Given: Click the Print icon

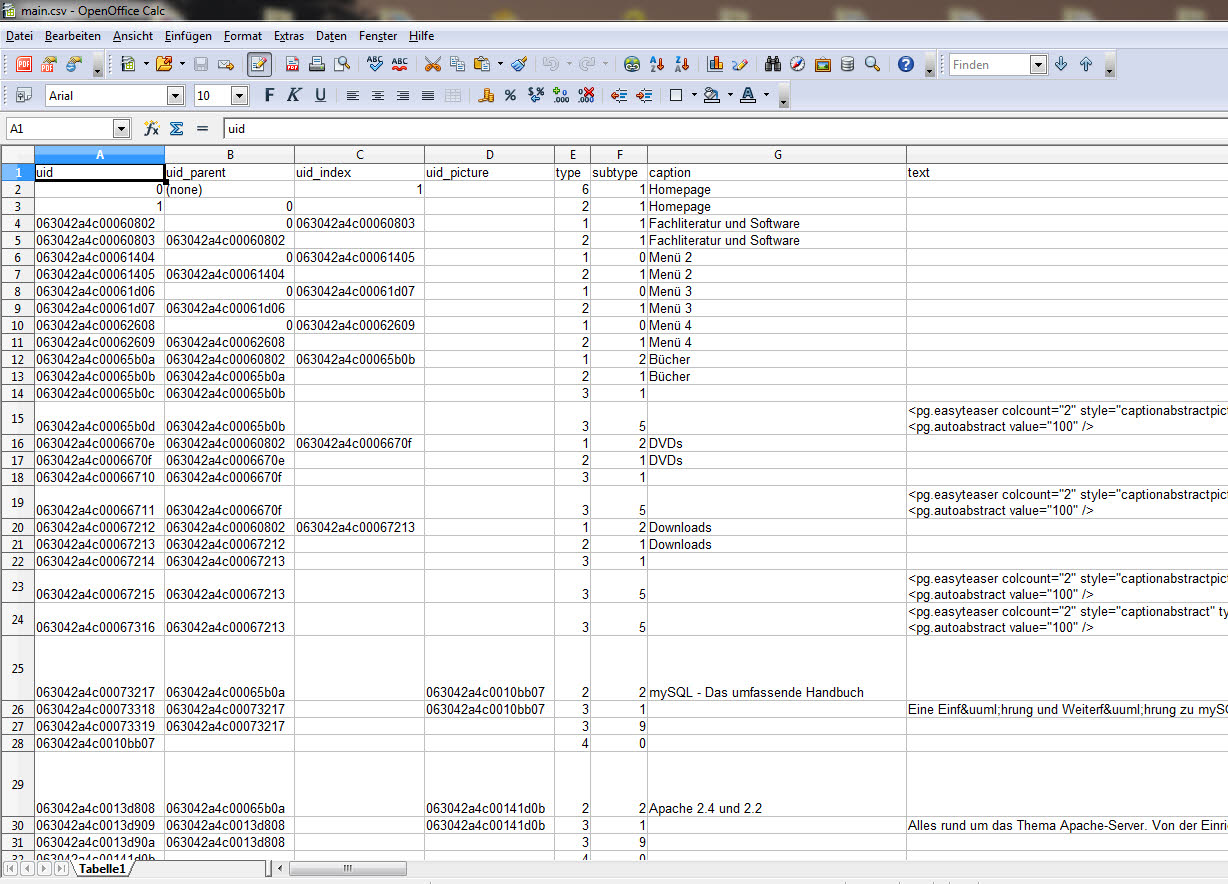Looking at the screenshot, I should 317,64.
